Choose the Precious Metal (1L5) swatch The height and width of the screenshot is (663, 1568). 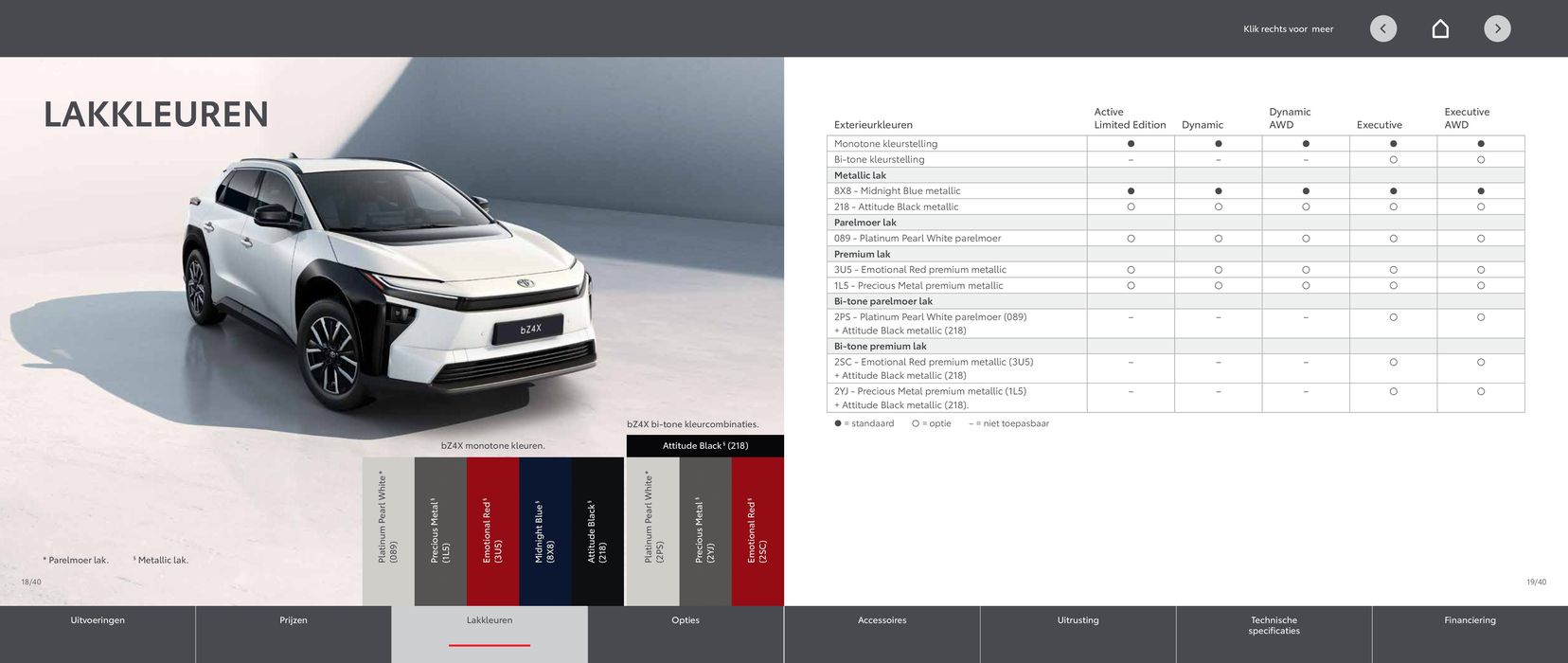tap(440, 530)
